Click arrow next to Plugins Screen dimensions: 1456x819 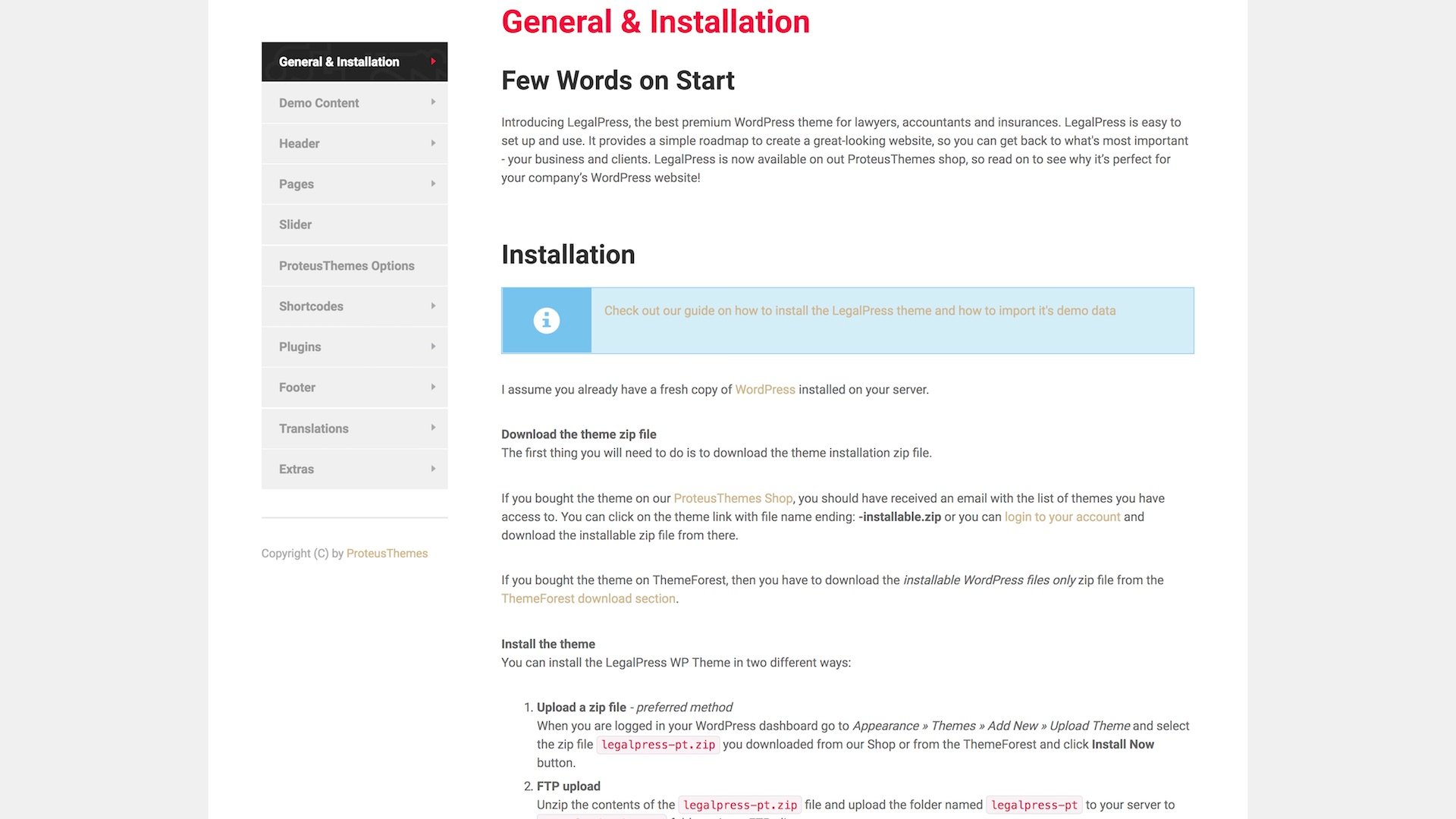coord(433,347)
